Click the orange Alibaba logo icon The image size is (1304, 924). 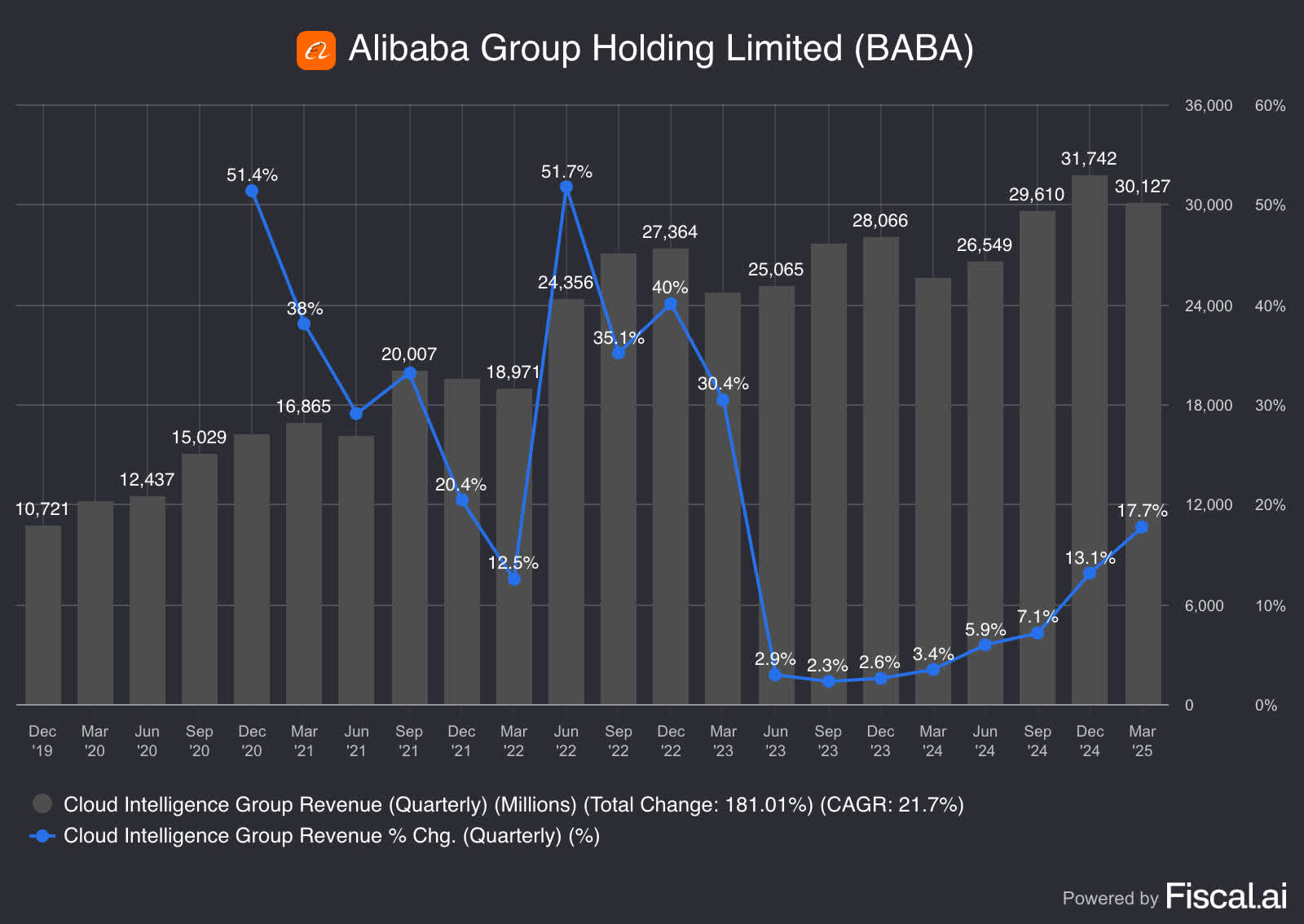[315, 51]
